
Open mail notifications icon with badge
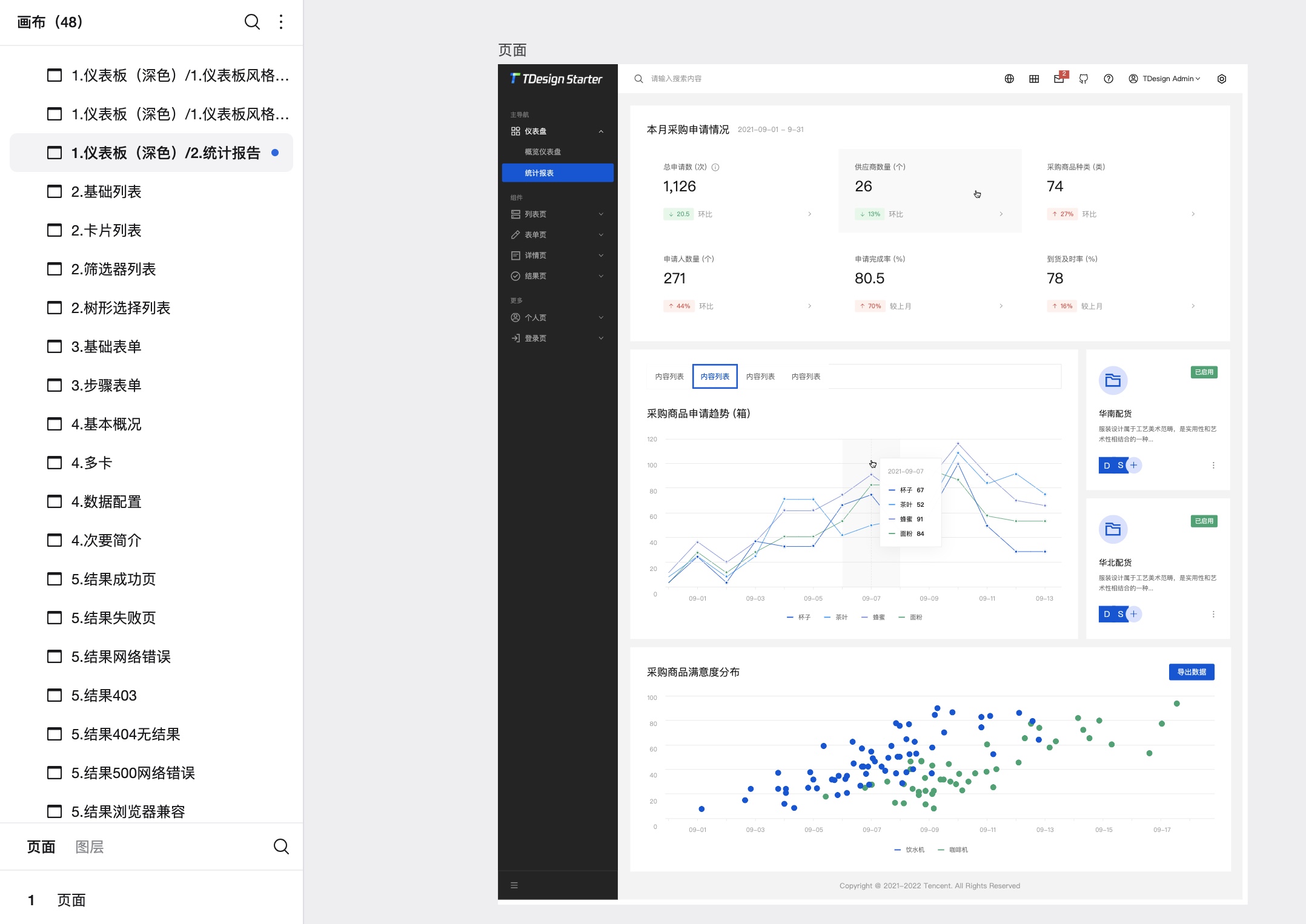coord(1059,78)
